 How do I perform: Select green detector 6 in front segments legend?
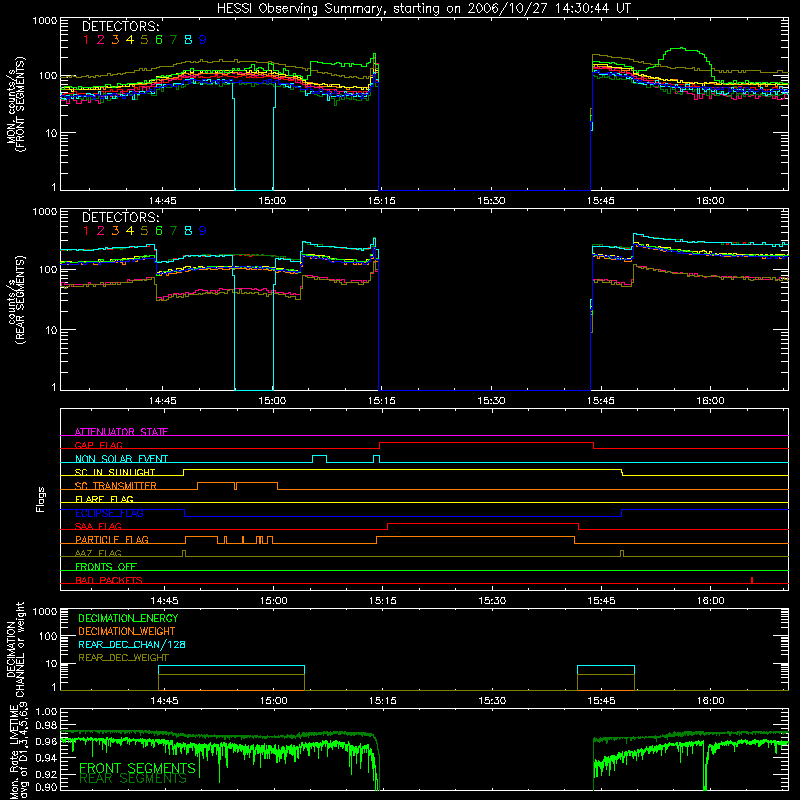[x=159, y=40]
